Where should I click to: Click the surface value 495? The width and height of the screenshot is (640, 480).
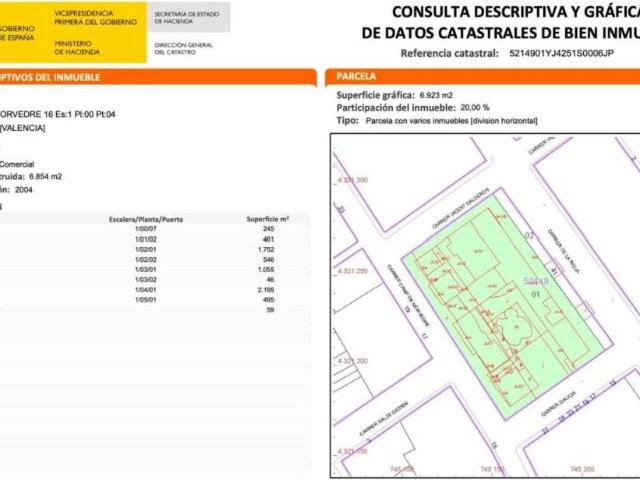coord(269,300)
